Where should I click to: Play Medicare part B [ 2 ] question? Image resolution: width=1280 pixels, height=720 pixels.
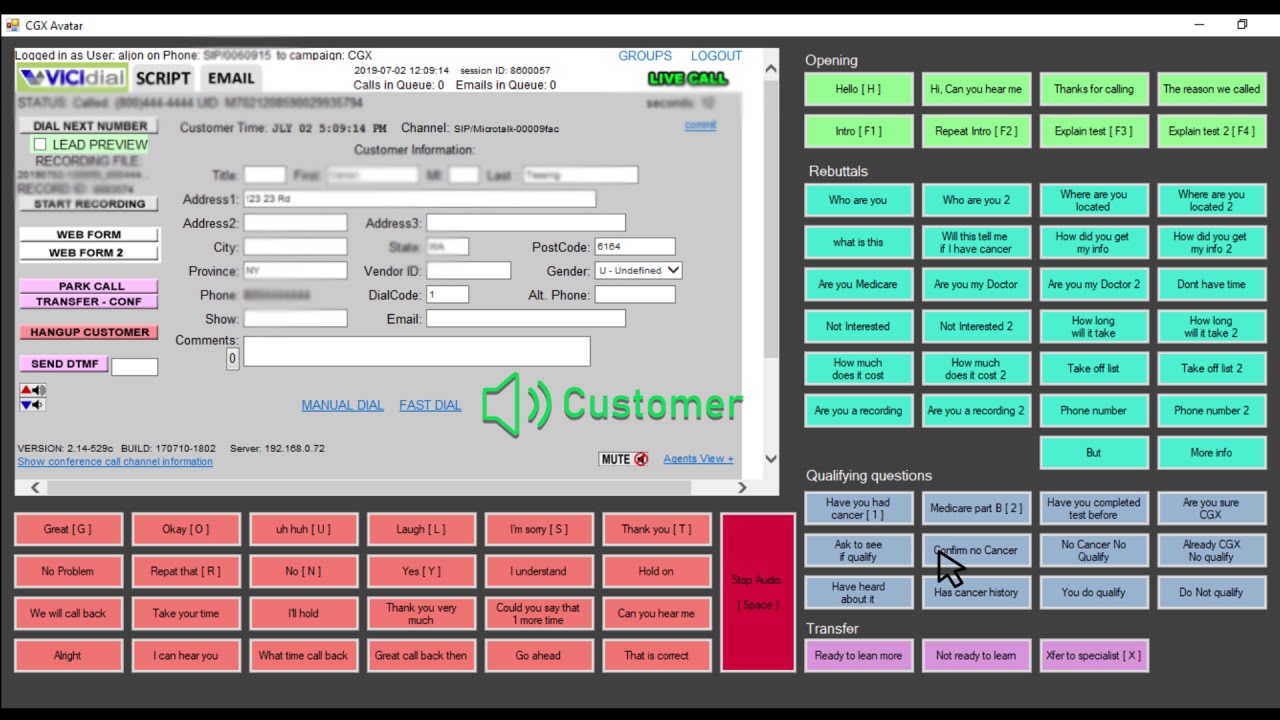976,508
